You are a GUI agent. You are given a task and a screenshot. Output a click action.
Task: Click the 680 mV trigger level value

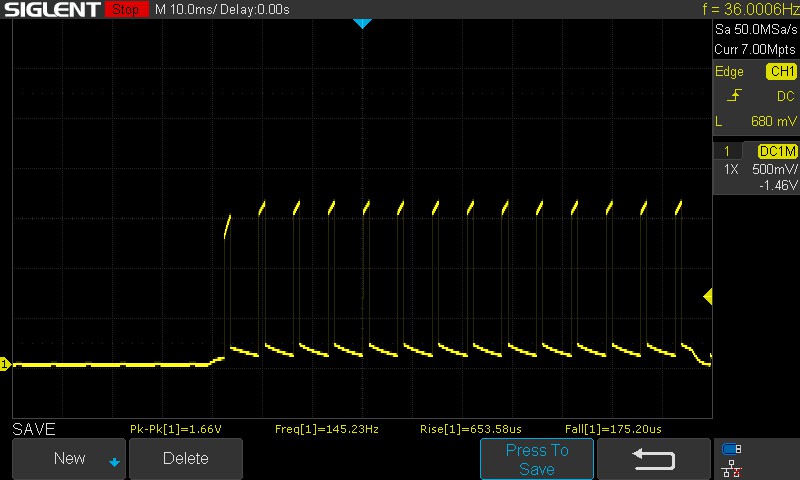772,121
